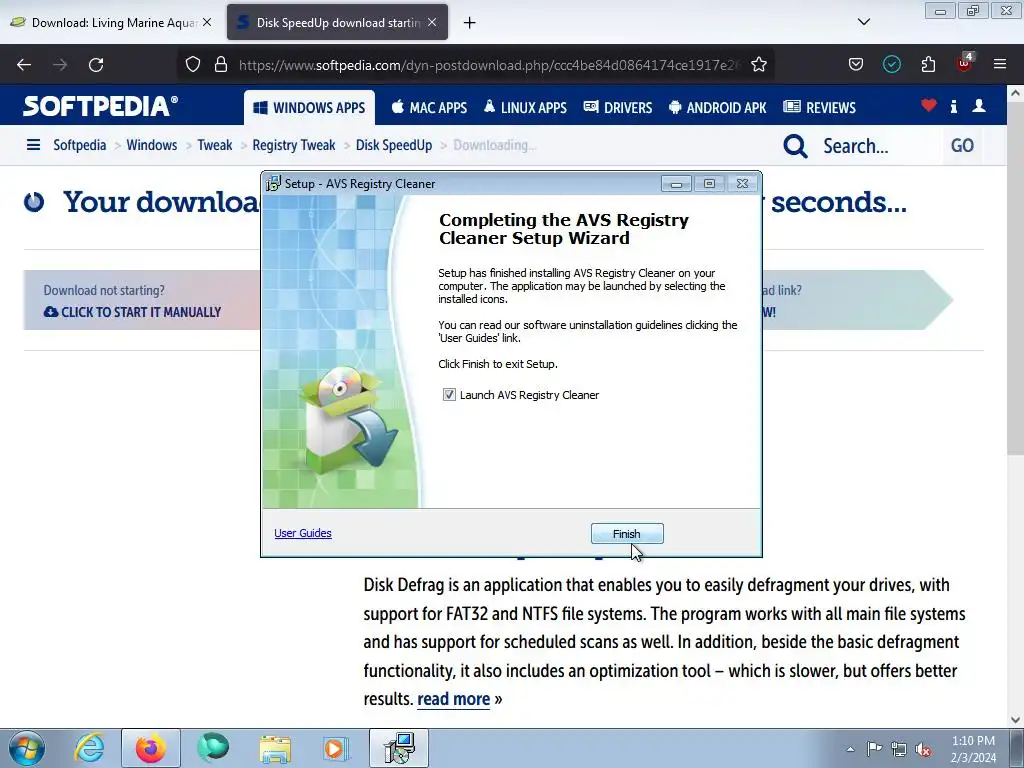Open the Linux Apps section
This screenshot has width=1024, height=768.
[525, 108]
